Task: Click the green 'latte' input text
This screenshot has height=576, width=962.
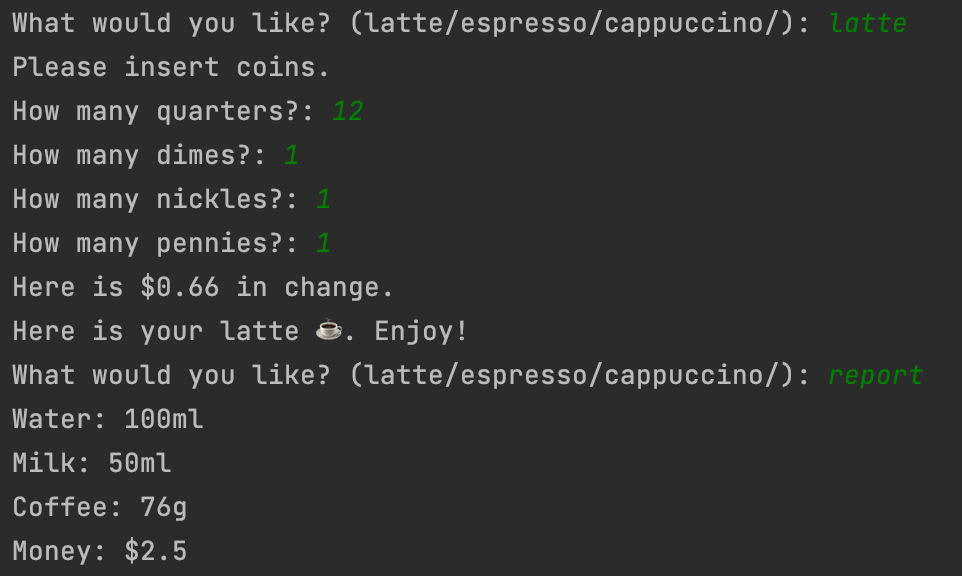Action: point(868,23)
